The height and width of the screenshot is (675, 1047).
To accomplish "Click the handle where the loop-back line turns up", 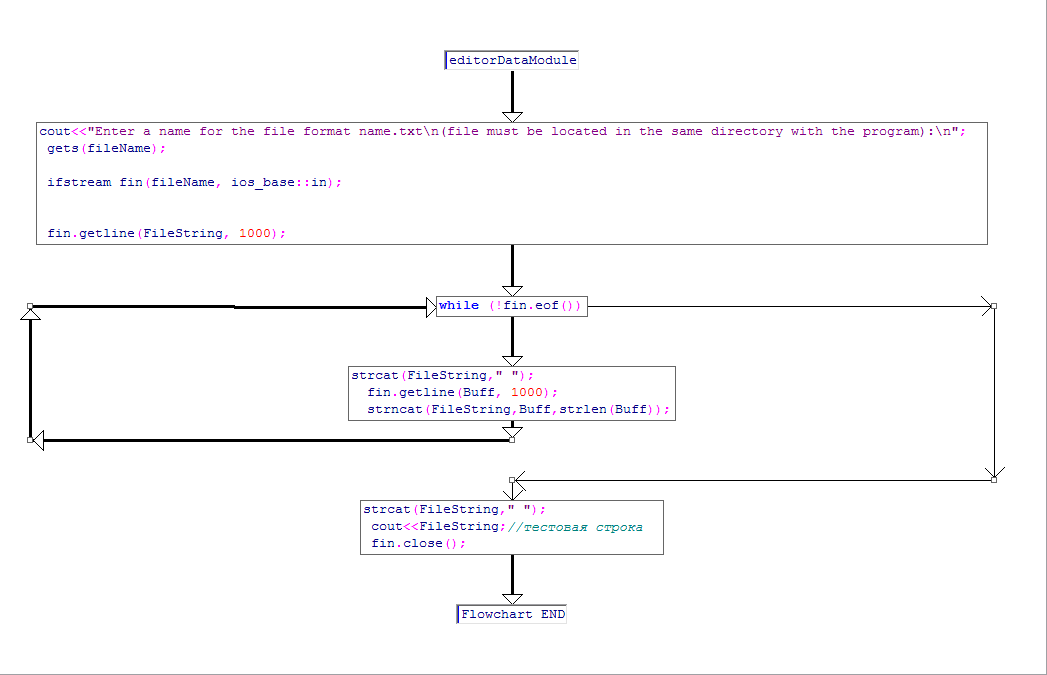I will [30, 439].
